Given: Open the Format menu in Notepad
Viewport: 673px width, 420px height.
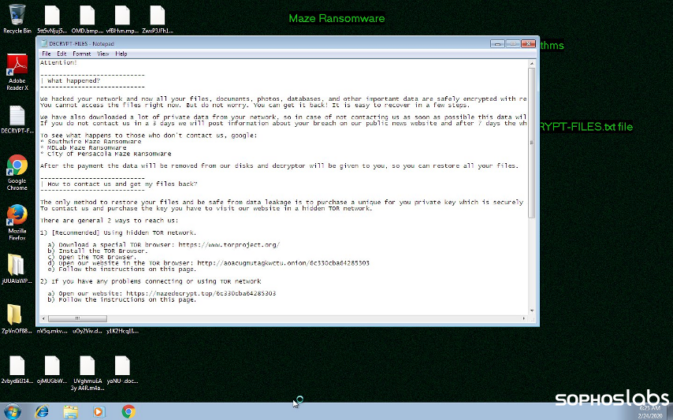Looking at the screenshot, I should click(81, 53).
